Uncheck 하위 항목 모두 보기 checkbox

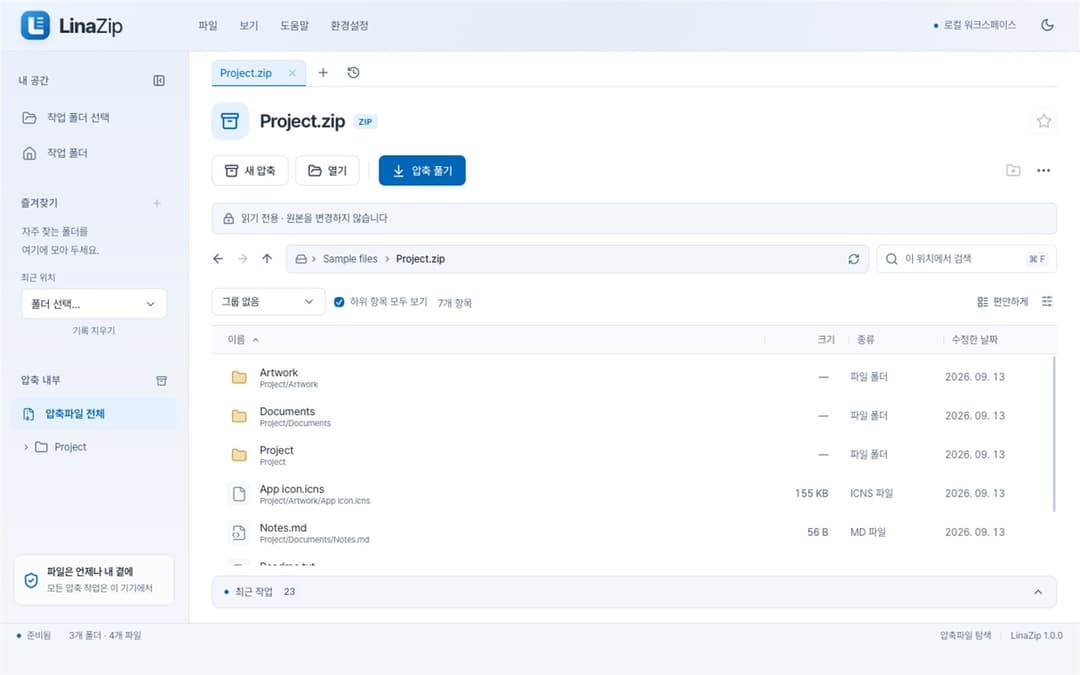(x=339, y=302)
